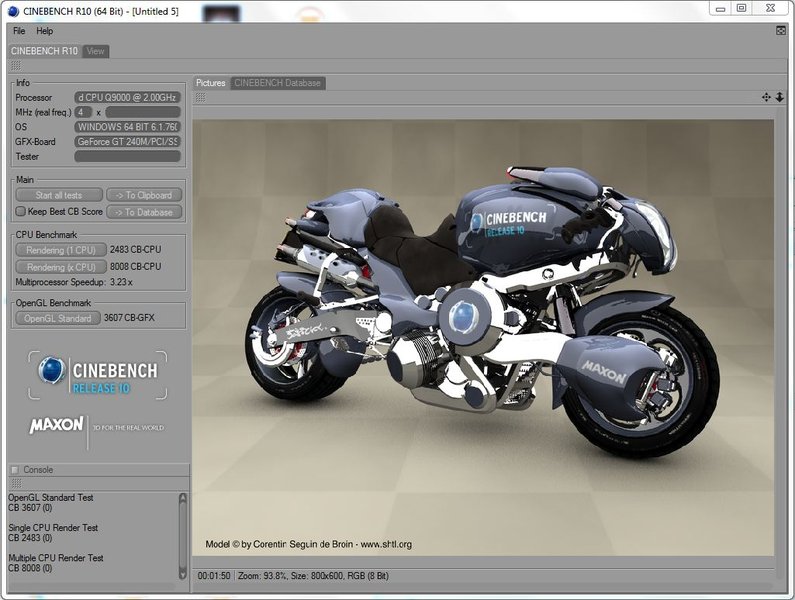Click 'Multiple CPU Render Test' console line
Viewport: 795px width, 600px height.
point(56,558)
